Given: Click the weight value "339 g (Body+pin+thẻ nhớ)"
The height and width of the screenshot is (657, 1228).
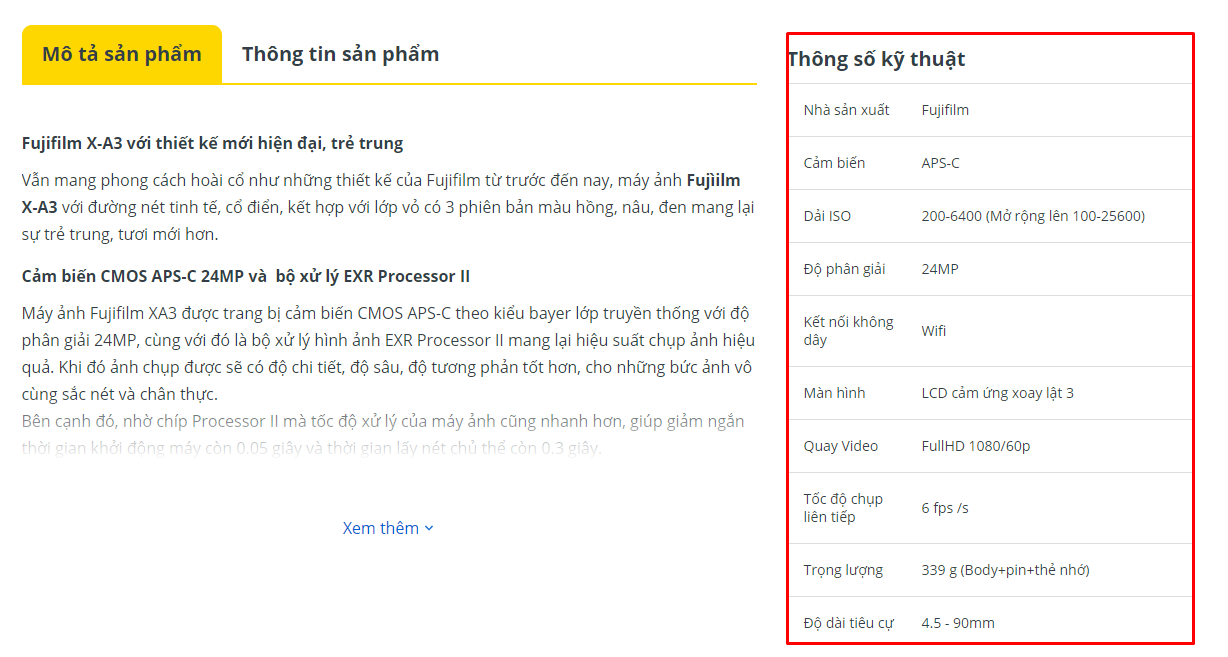Looking at the screenshot, I should coord(1005,570).
